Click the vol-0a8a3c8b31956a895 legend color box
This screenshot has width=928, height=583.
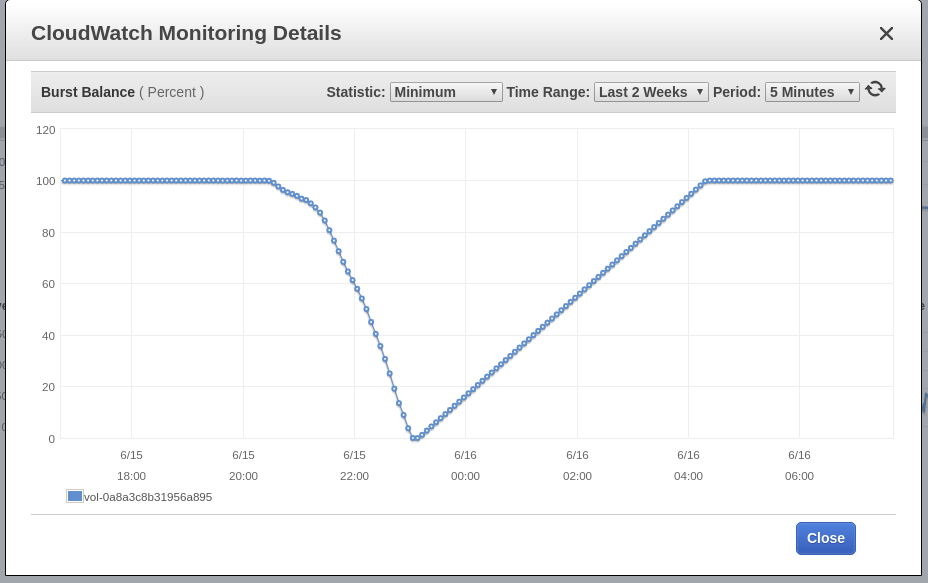coord(73,495)
